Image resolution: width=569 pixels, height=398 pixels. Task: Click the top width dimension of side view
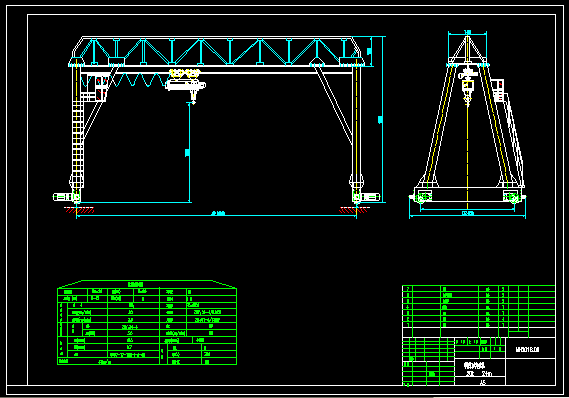tap(467, 32)
